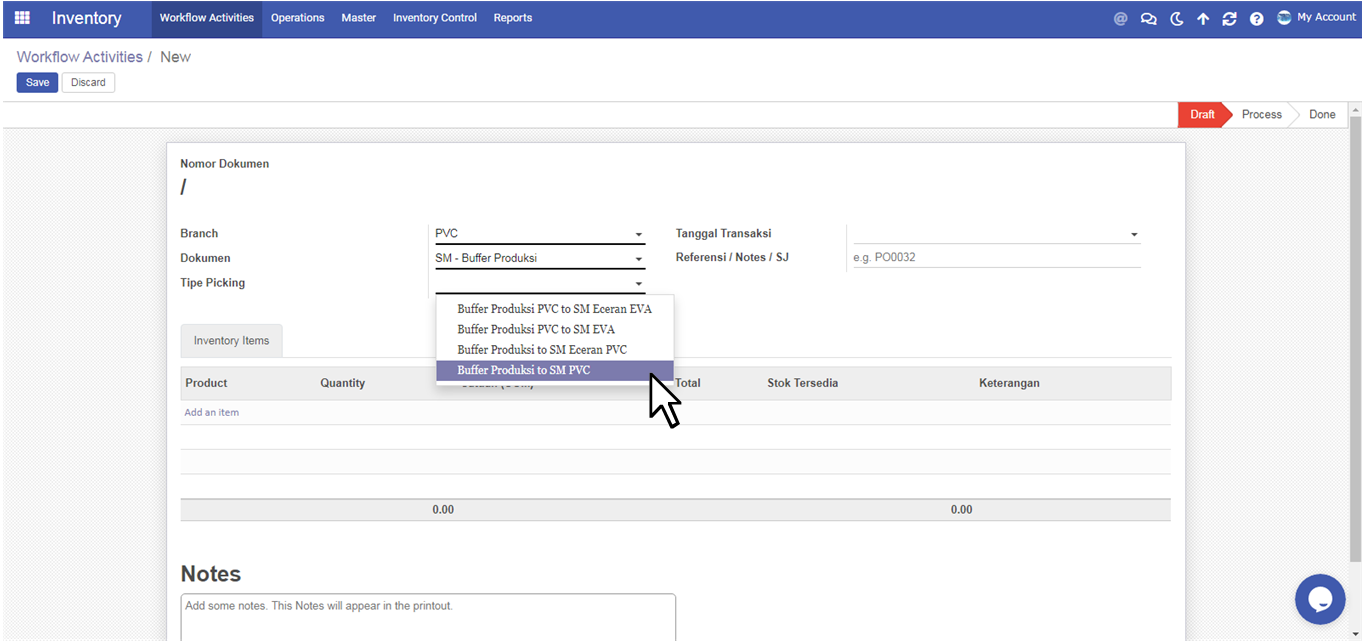Expand the Dokumen dropdown

638,259
